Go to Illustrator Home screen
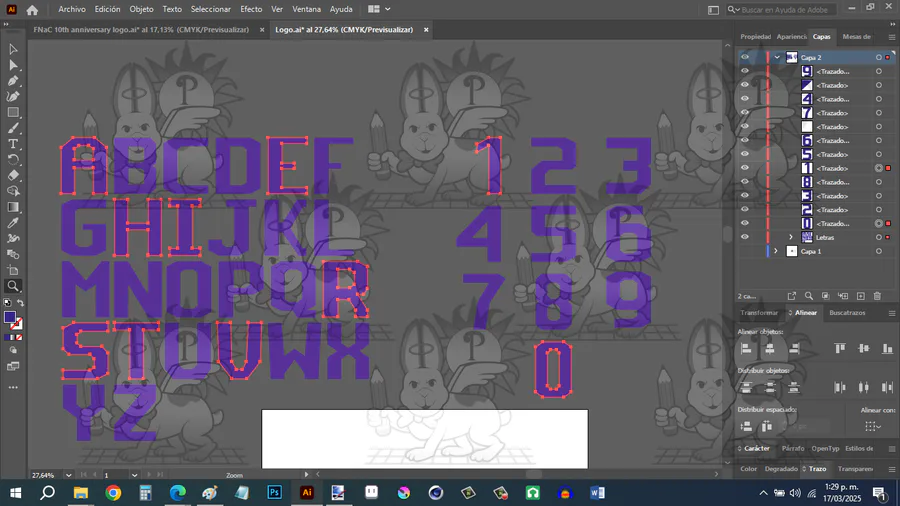The height and width of the screenshot is (506, 900). [x=32, y=10]
